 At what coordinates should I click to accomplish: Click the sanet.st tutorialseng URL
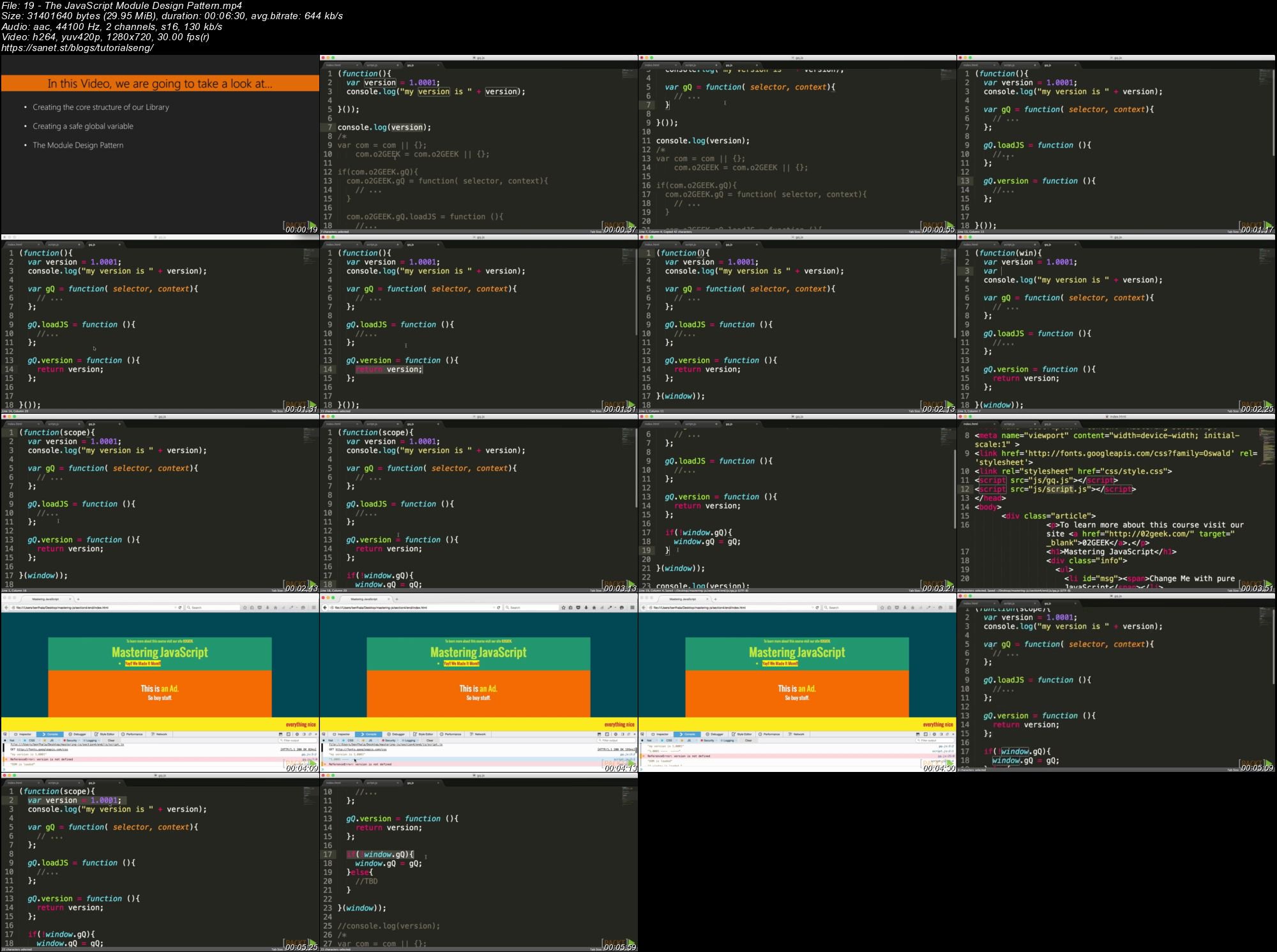click(77, 47)
